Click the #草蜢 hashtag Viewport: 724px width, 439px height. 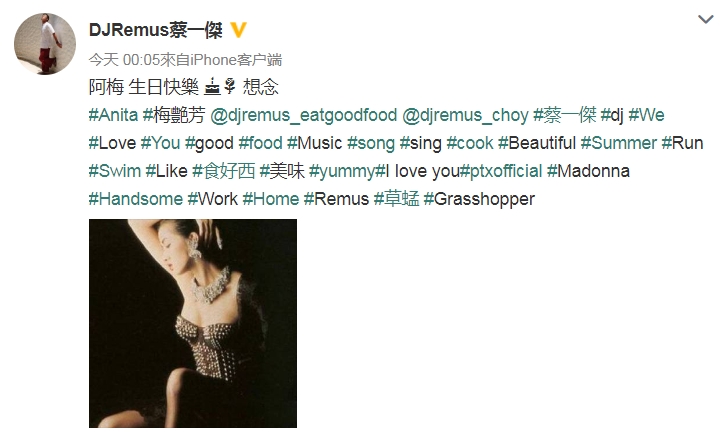tap(396, 199)
